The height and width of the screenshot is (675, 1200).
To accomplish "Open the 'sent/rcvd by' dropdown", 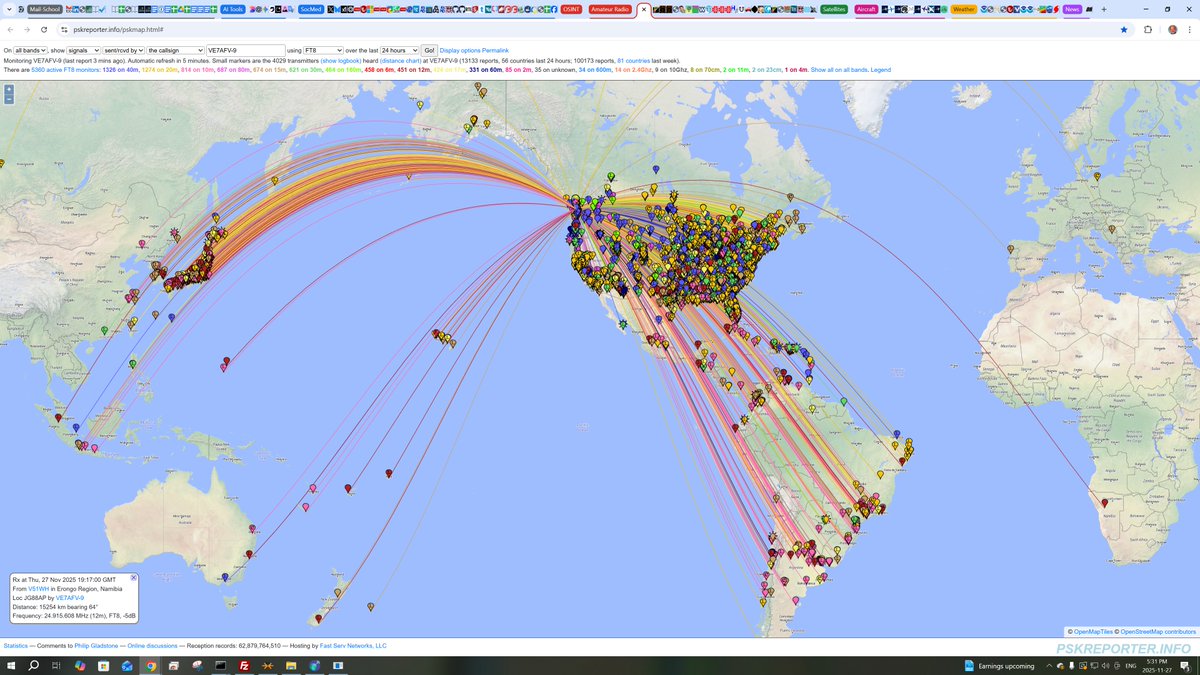I will pyautogui.click(x=124, y=50).
